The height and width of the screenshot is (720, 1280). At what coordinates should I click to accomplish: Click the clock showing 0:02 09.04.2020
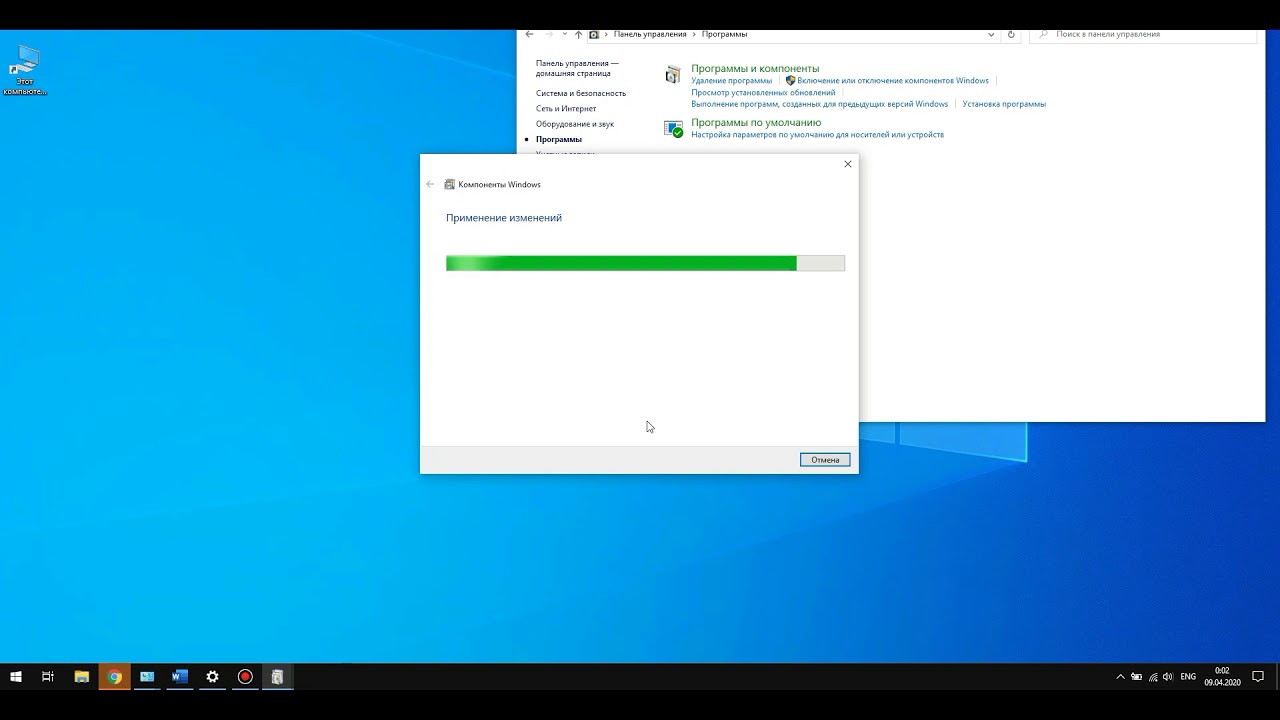pos(1222,677)
